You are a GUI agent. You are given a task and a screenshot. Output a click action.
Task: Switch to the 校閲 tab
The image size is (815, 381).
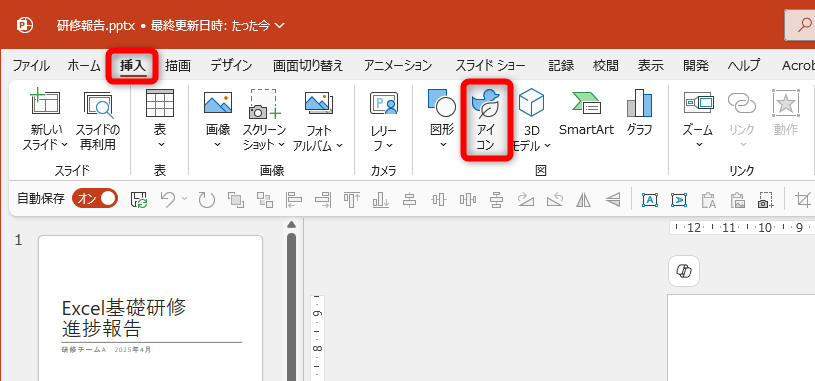point(606,65)
